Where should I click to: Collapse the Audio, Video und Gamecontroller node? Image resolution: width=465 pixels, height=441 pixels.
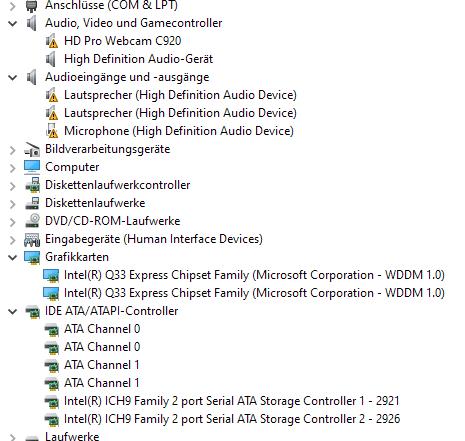12,23
